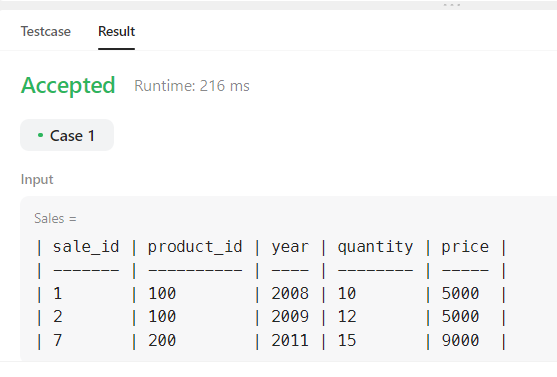Click the quantity column header
557x377 pixels.
point(375,247)
